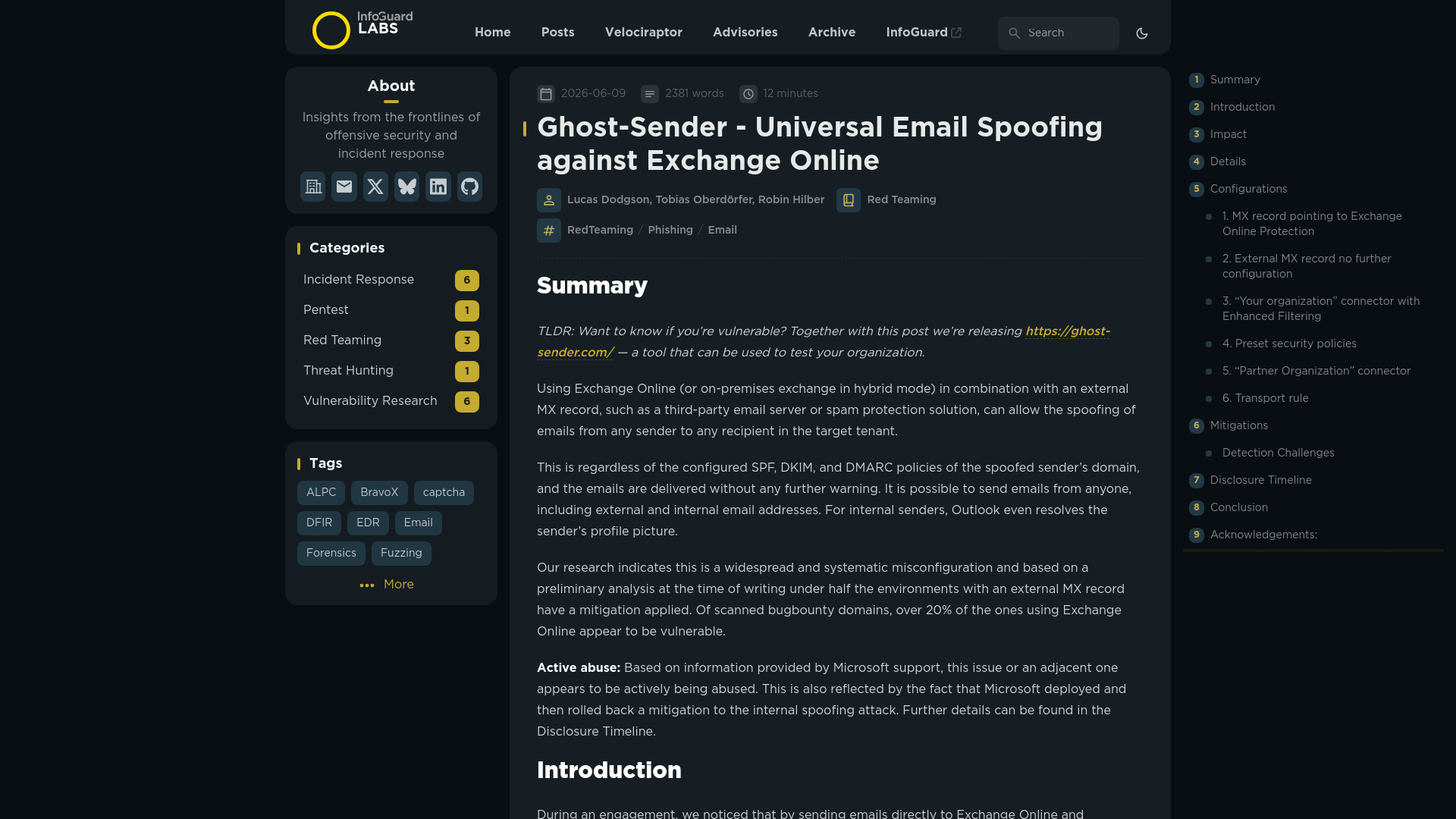Open the Home menu item
Screen dimensions: 1456x819
[493, 33]
